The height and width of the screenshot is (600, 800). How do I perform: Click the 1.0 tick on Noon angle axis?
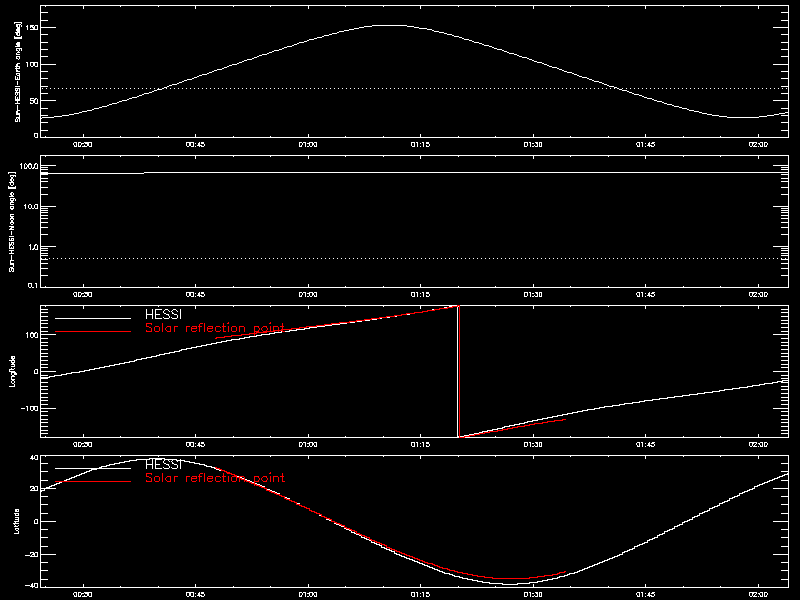tap(33, 247)
